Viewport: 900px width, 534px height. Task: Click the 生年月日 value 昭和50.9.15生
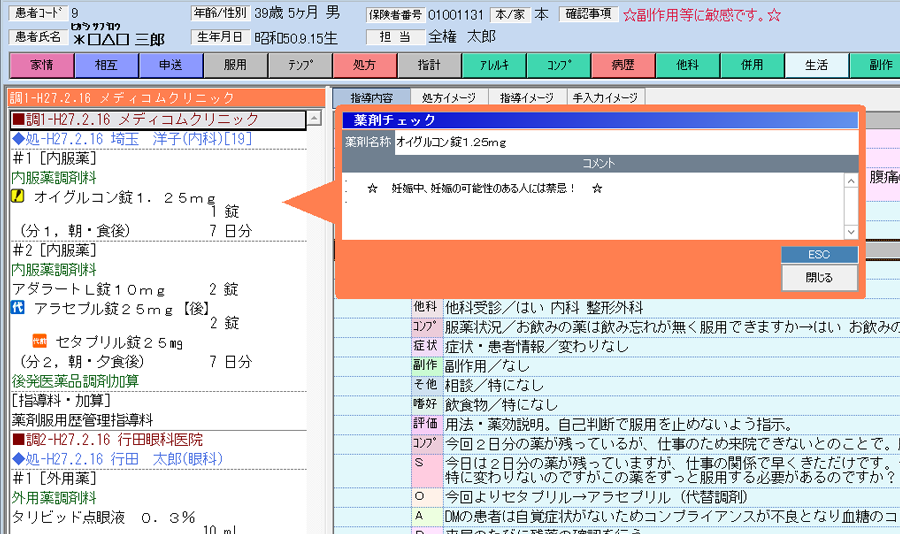(296, 38)
